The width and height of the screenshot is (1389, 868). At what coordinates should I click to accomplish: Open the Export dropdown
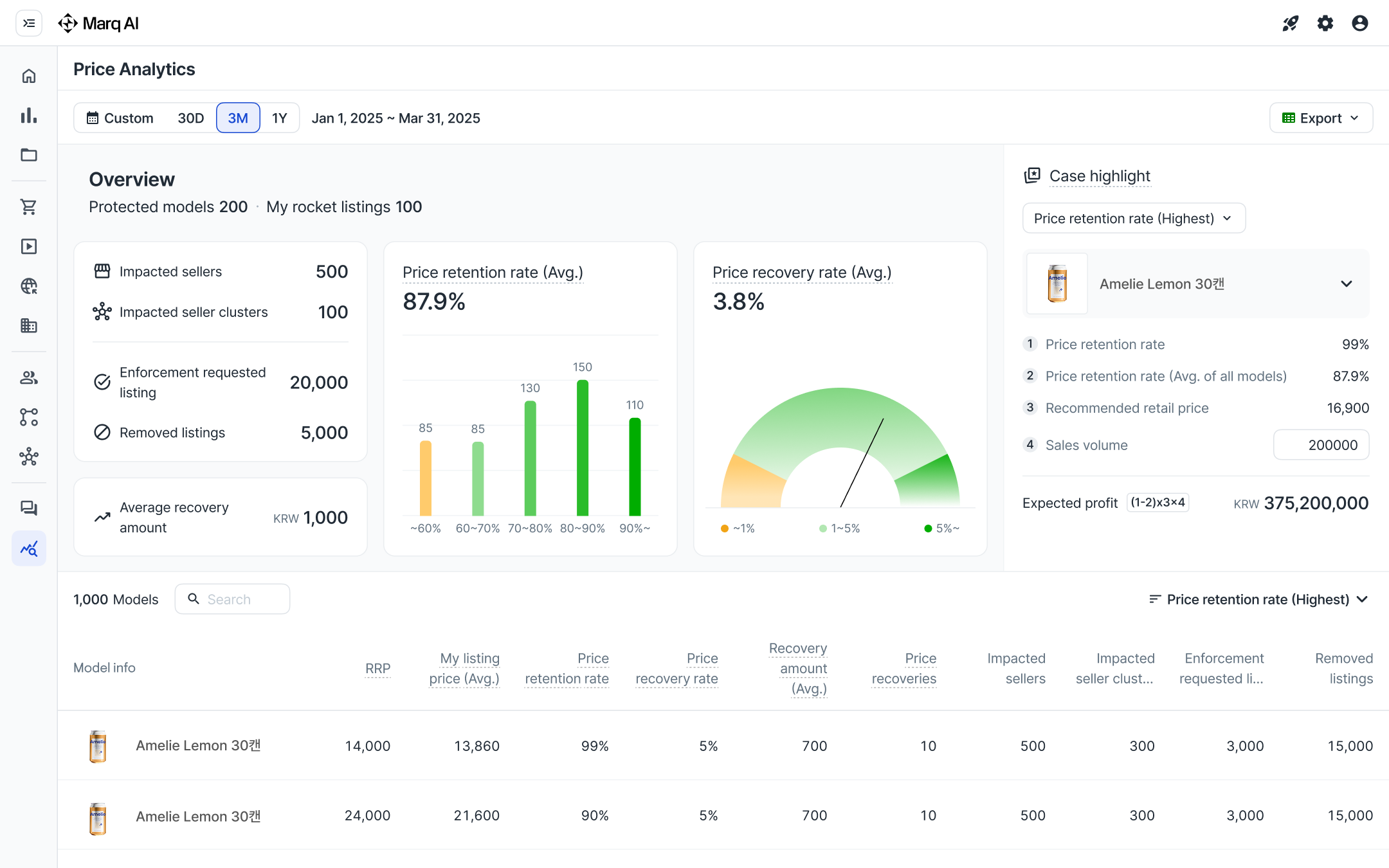(x=1321, y=118)
